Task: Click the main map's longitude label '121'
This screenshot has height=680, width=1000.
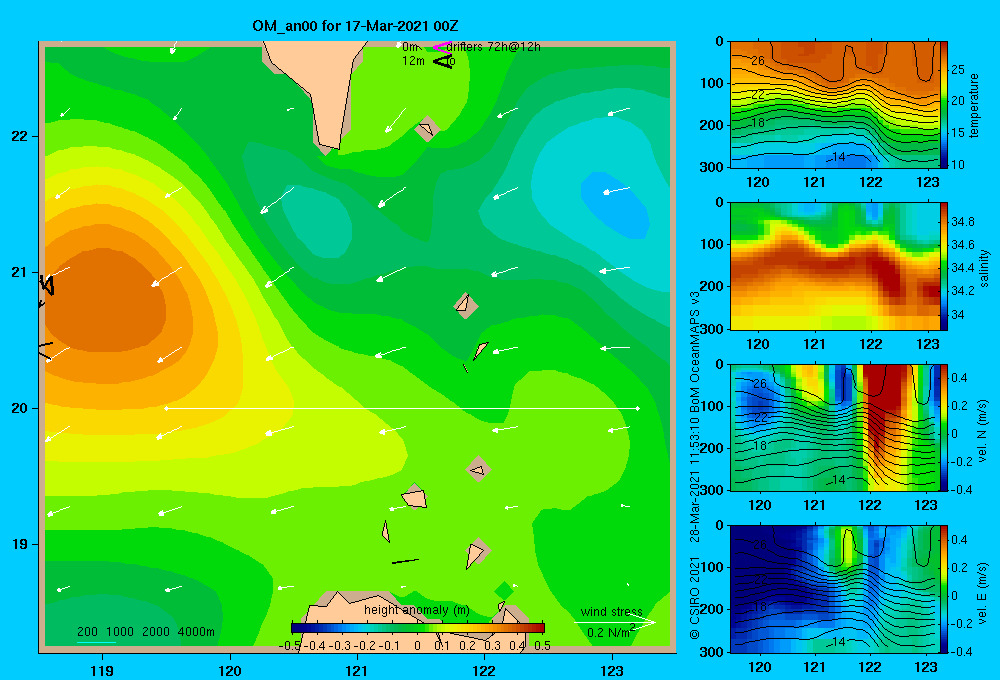Action: pyautogui.click(x=357, y=670)
